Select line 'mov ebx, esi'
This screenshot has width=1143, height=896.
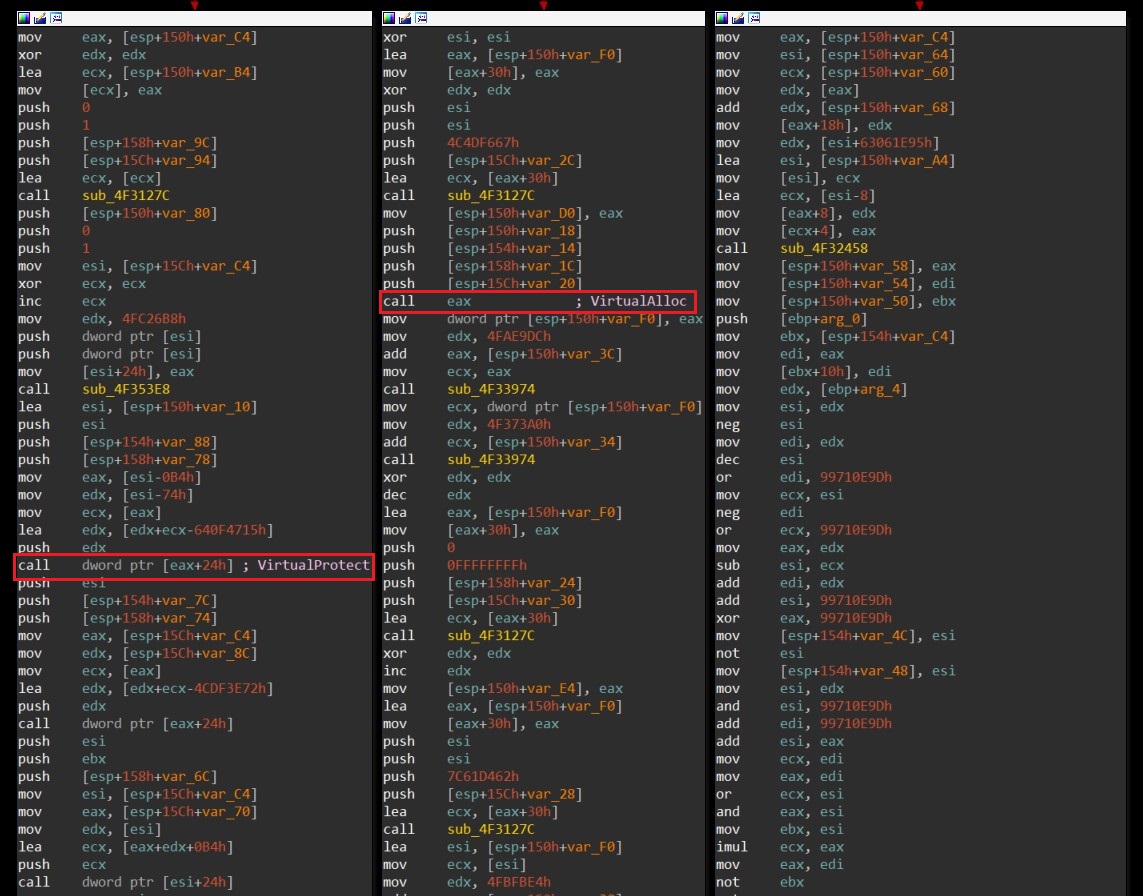[780, 829]
